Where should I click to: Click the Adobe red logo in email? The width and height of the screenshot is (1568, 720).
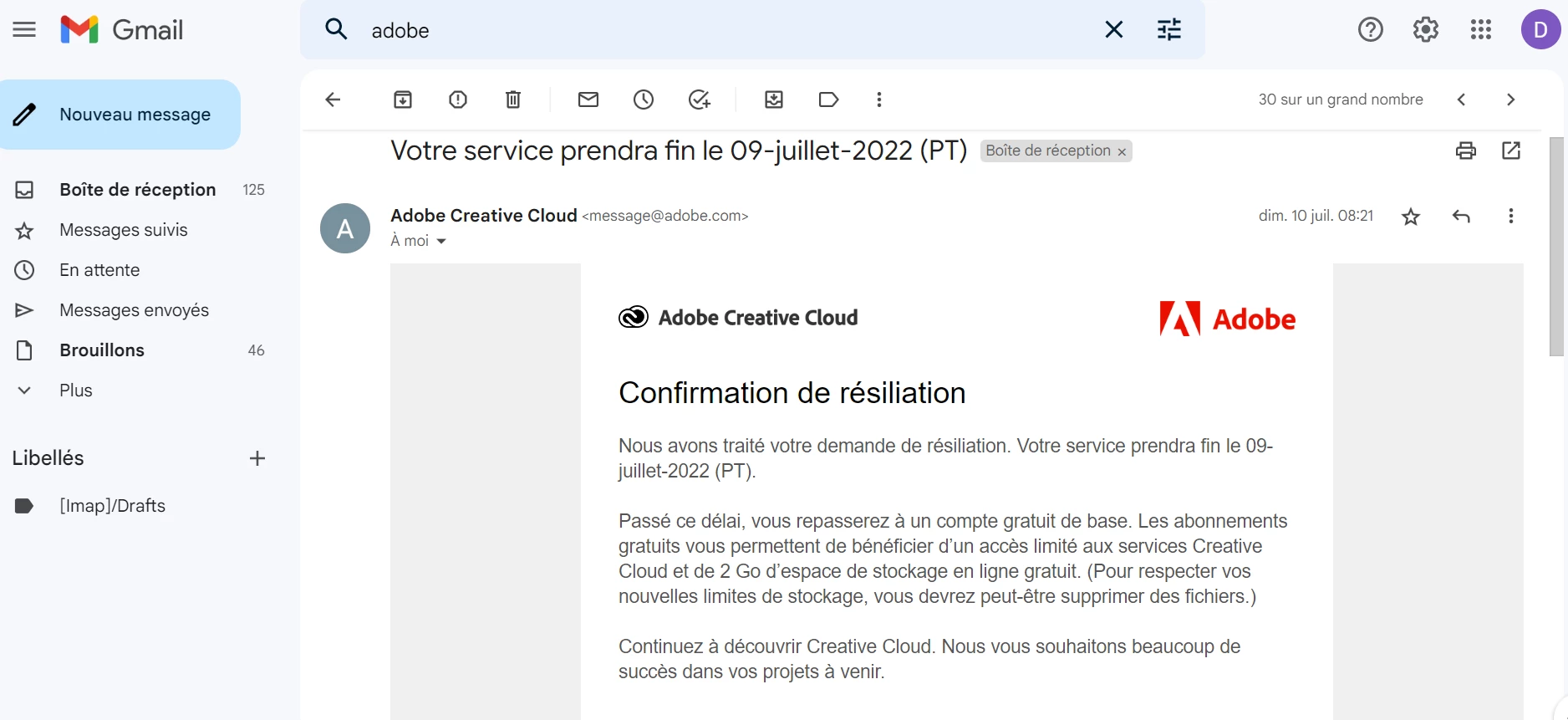[x=1227, y=319]
